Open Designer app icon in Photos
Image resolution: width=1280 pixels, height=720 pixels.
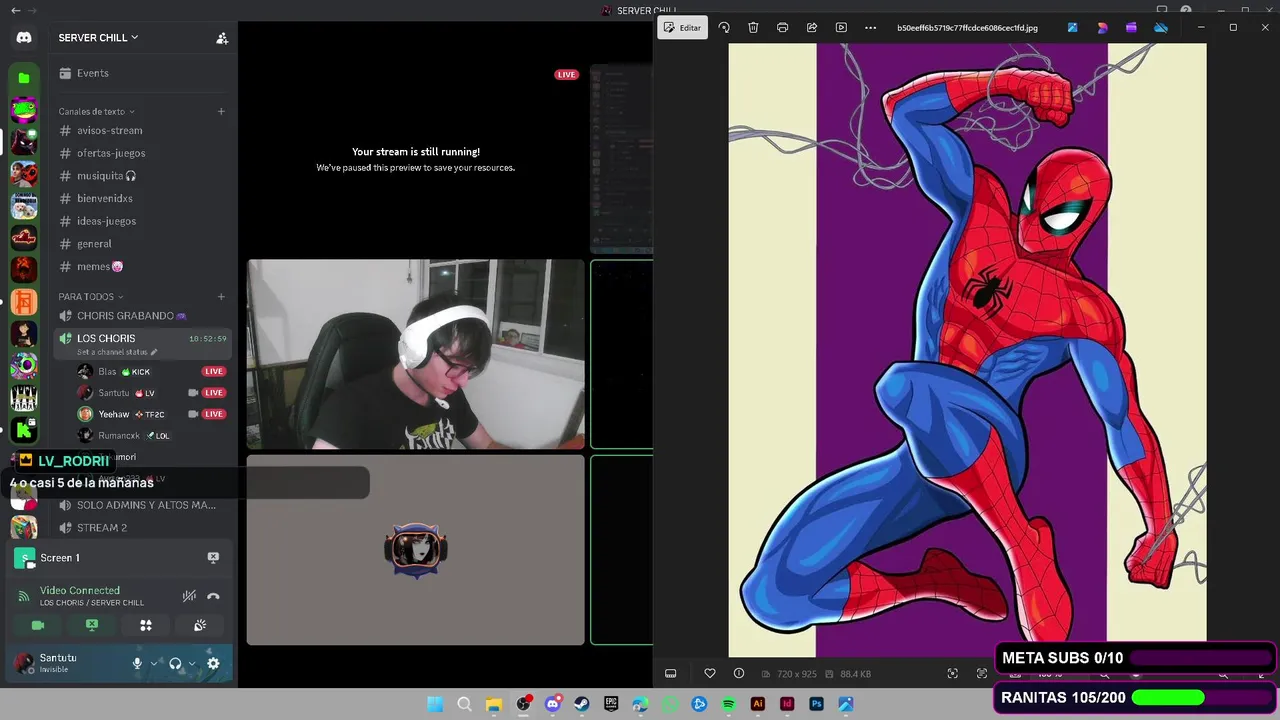(x=1102, y=28)
